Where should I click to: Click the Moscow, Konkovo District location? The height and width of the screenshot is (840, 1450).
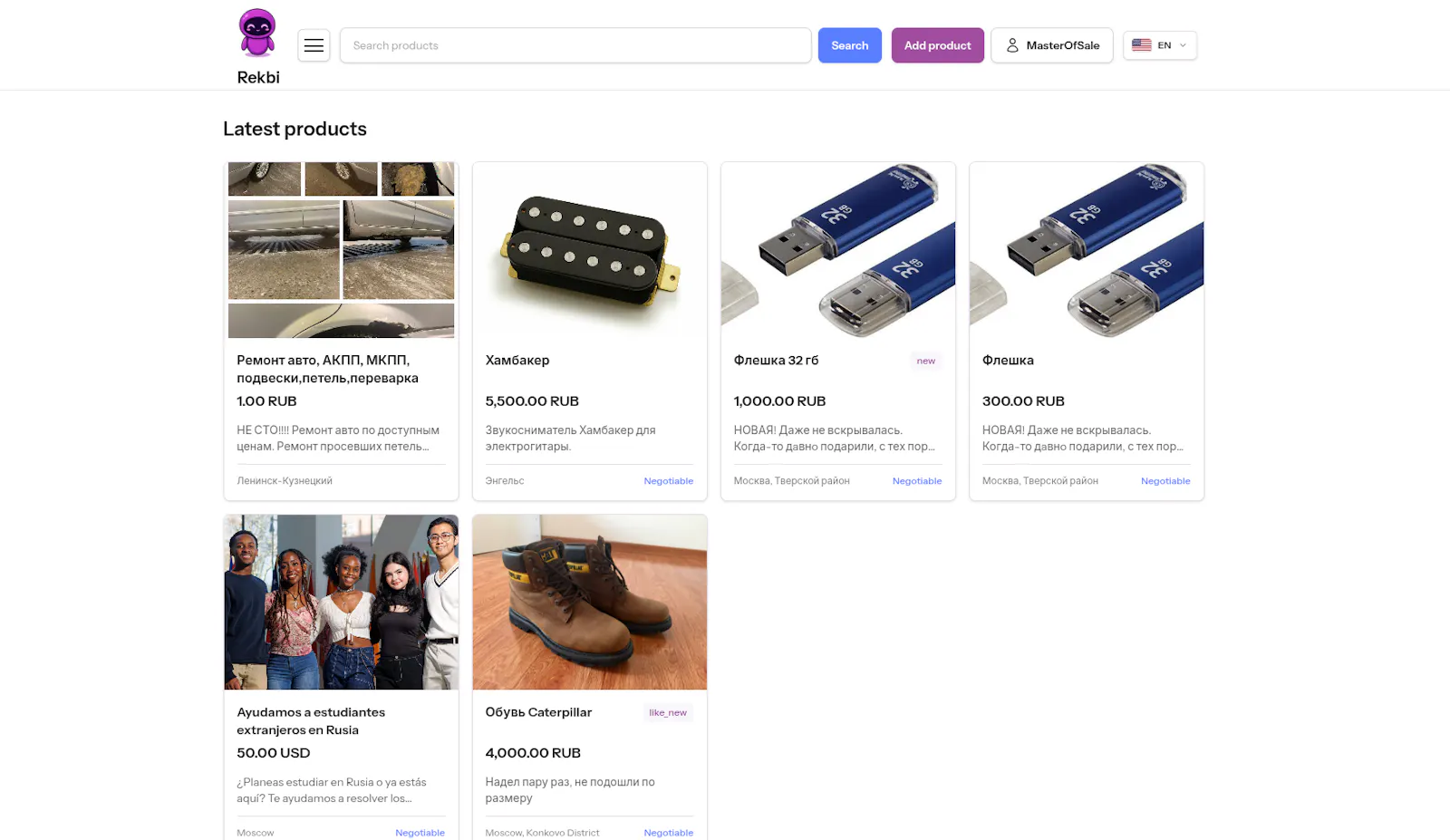[x=542, y=833]
